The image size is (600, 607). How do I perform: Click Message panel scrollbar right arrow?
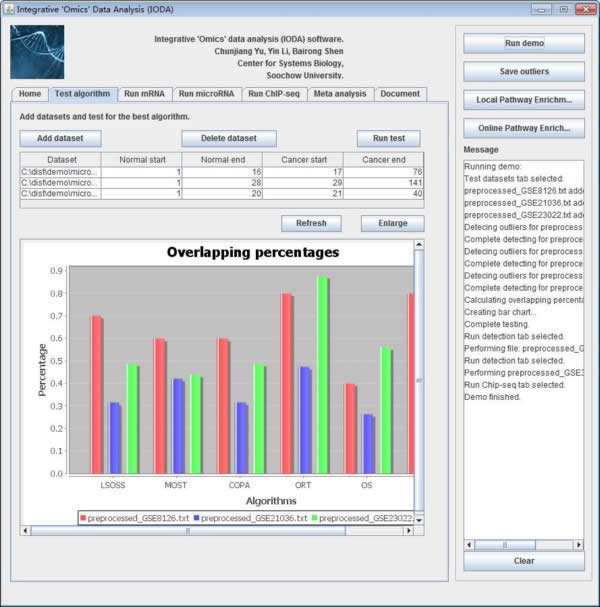click(579, 545)
